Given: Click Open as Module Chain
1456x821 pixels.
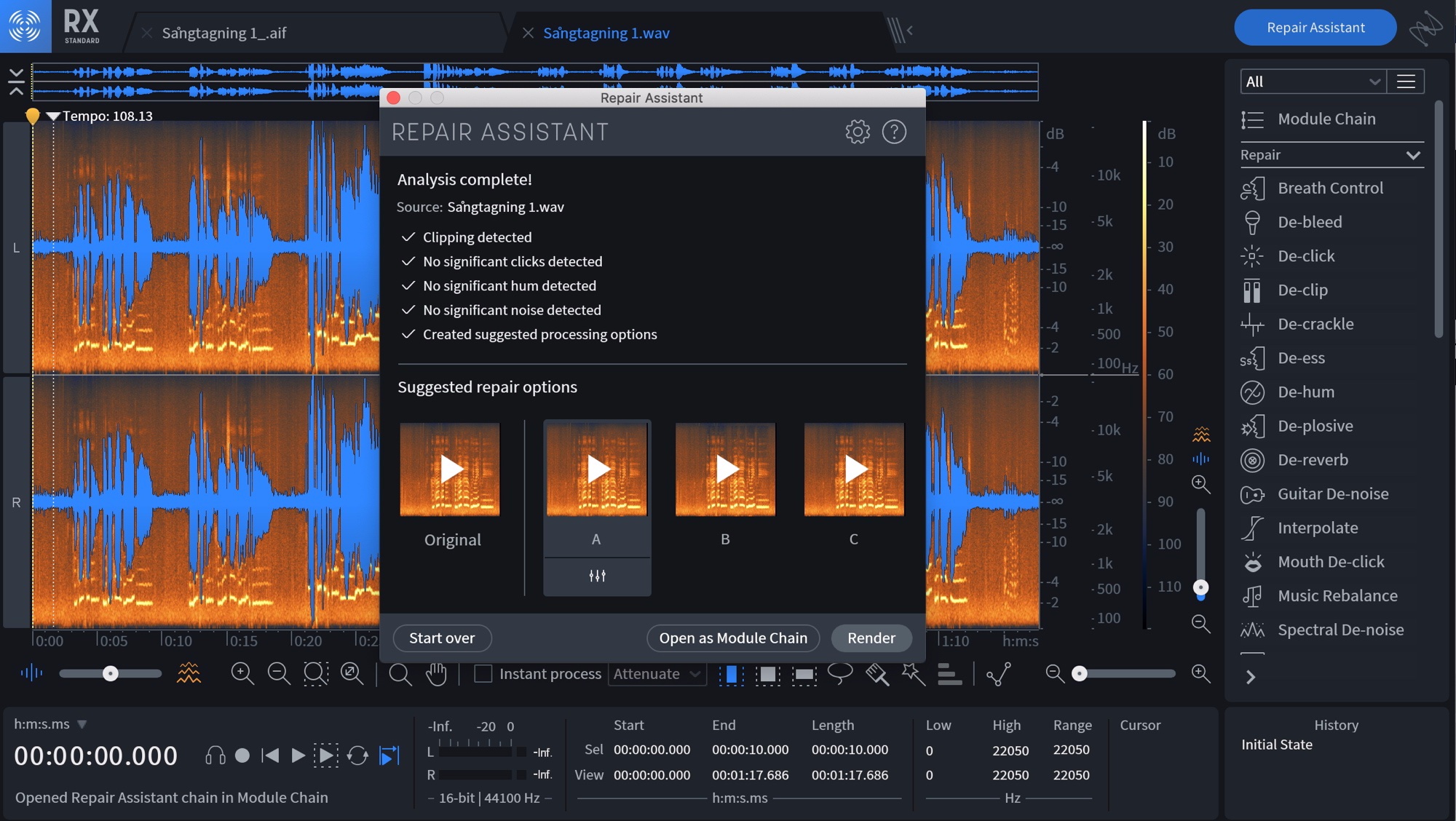Looking at the screenshot, I should (x=732, y=638).
